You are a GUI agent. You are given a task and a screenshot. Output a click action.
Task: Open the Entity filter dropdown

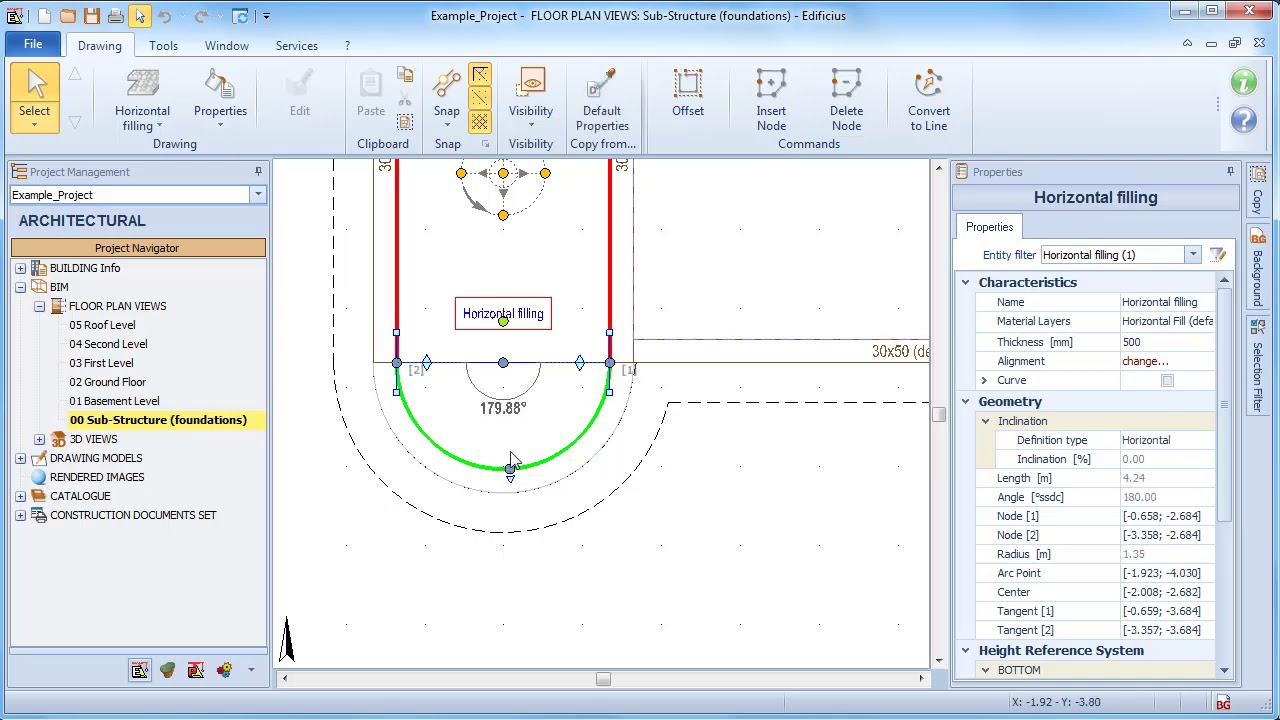click(1192, 255)
